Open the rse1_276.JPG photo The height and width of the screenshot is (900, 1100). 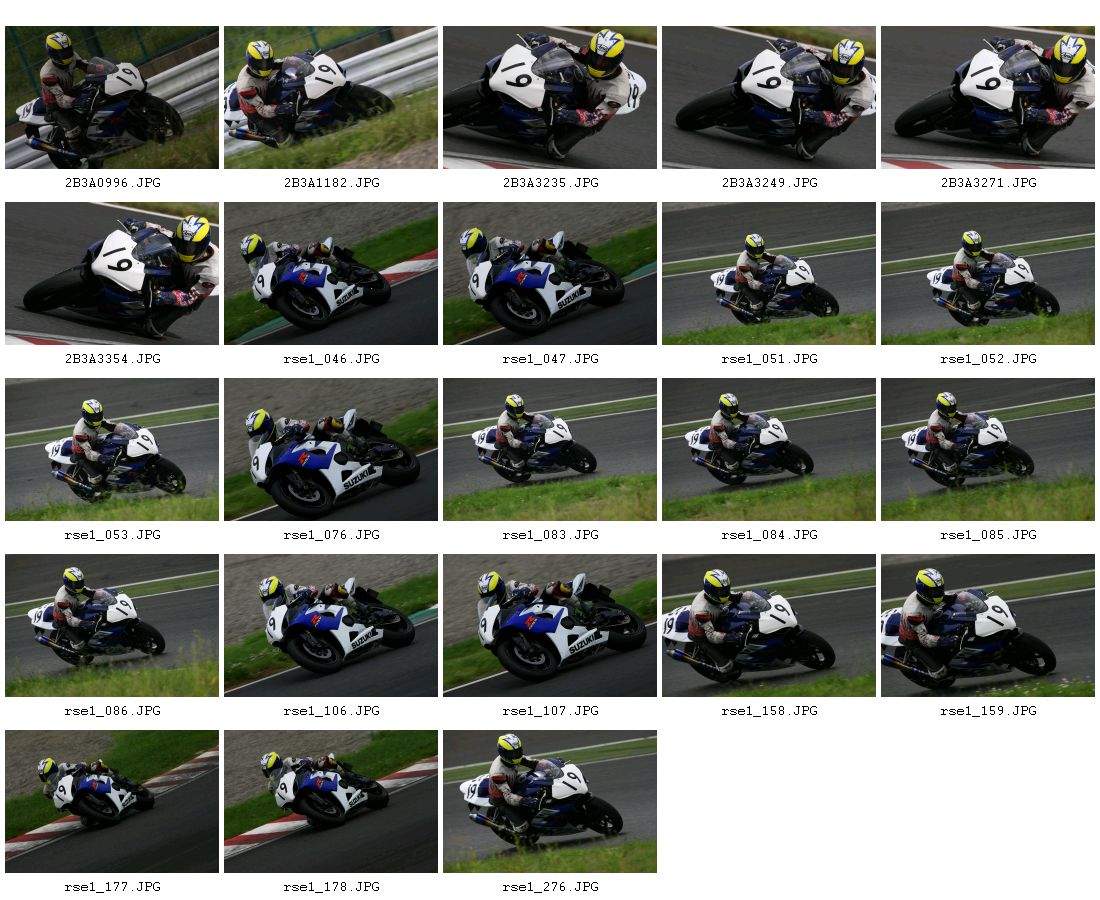(550, 802)
